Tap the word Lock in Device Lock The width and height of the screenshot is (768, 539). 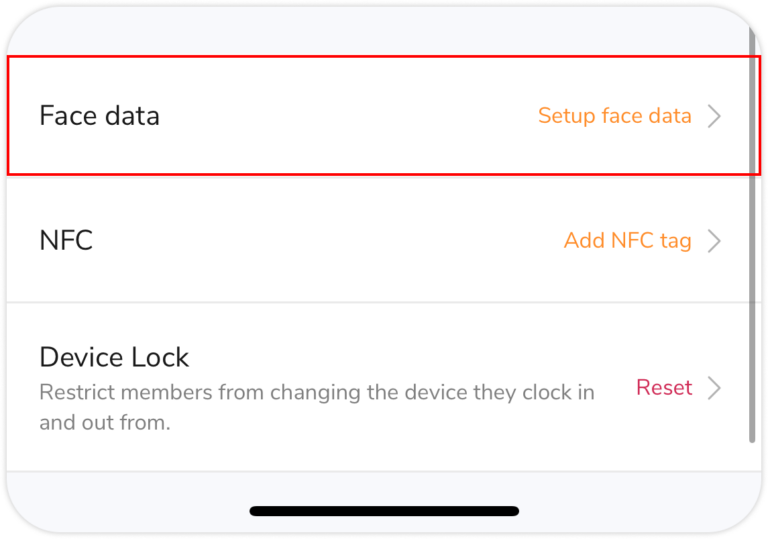point(159,357)
